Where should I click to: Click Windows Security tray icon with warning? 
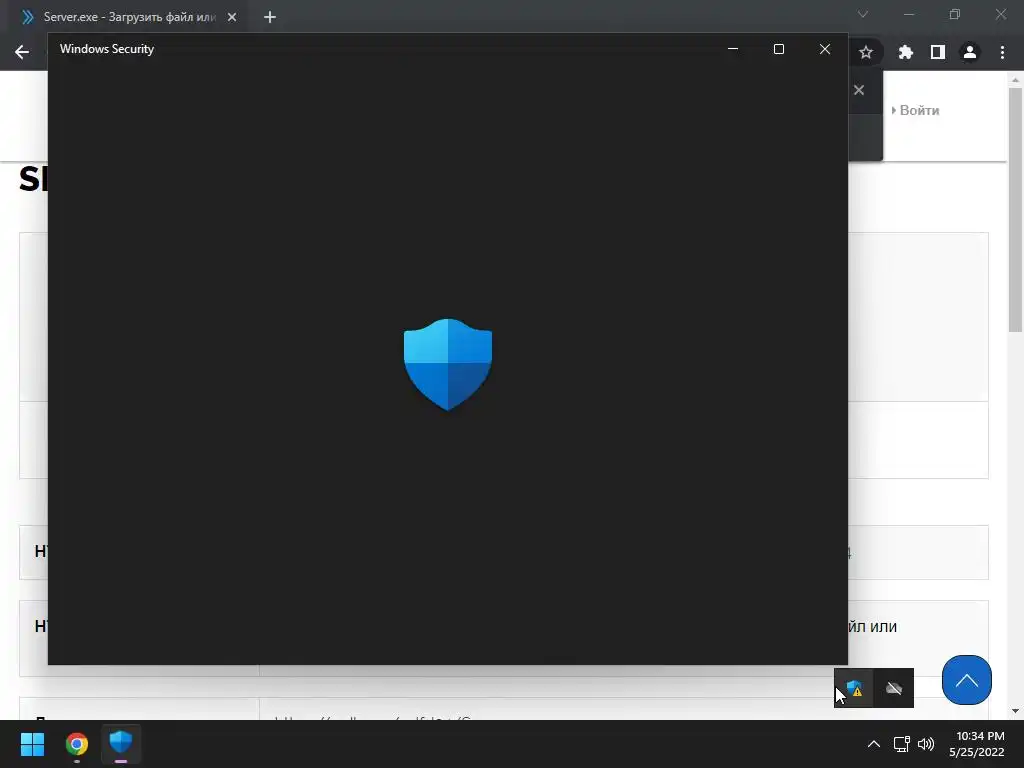click(854, 688)
